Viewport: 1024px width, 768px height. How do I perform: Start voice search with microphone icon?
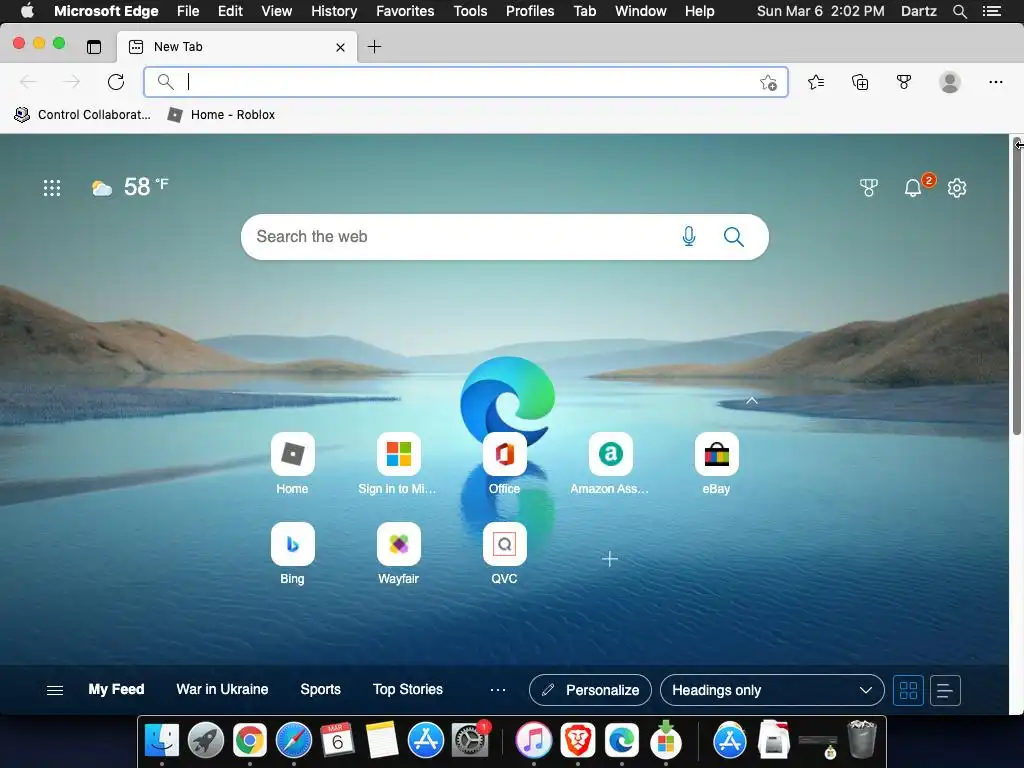[688, 236]
